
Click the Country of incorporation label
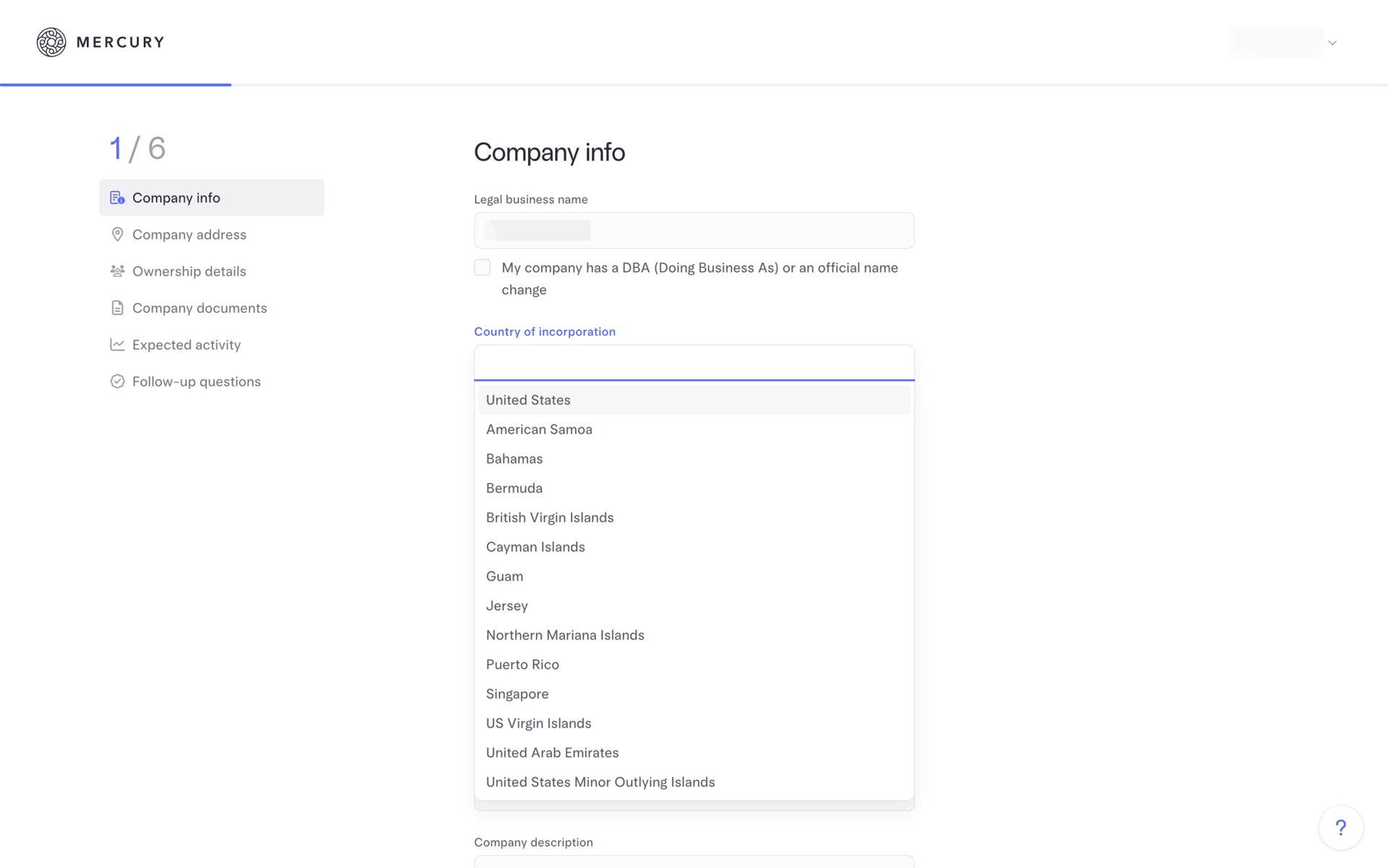point(545,331)
